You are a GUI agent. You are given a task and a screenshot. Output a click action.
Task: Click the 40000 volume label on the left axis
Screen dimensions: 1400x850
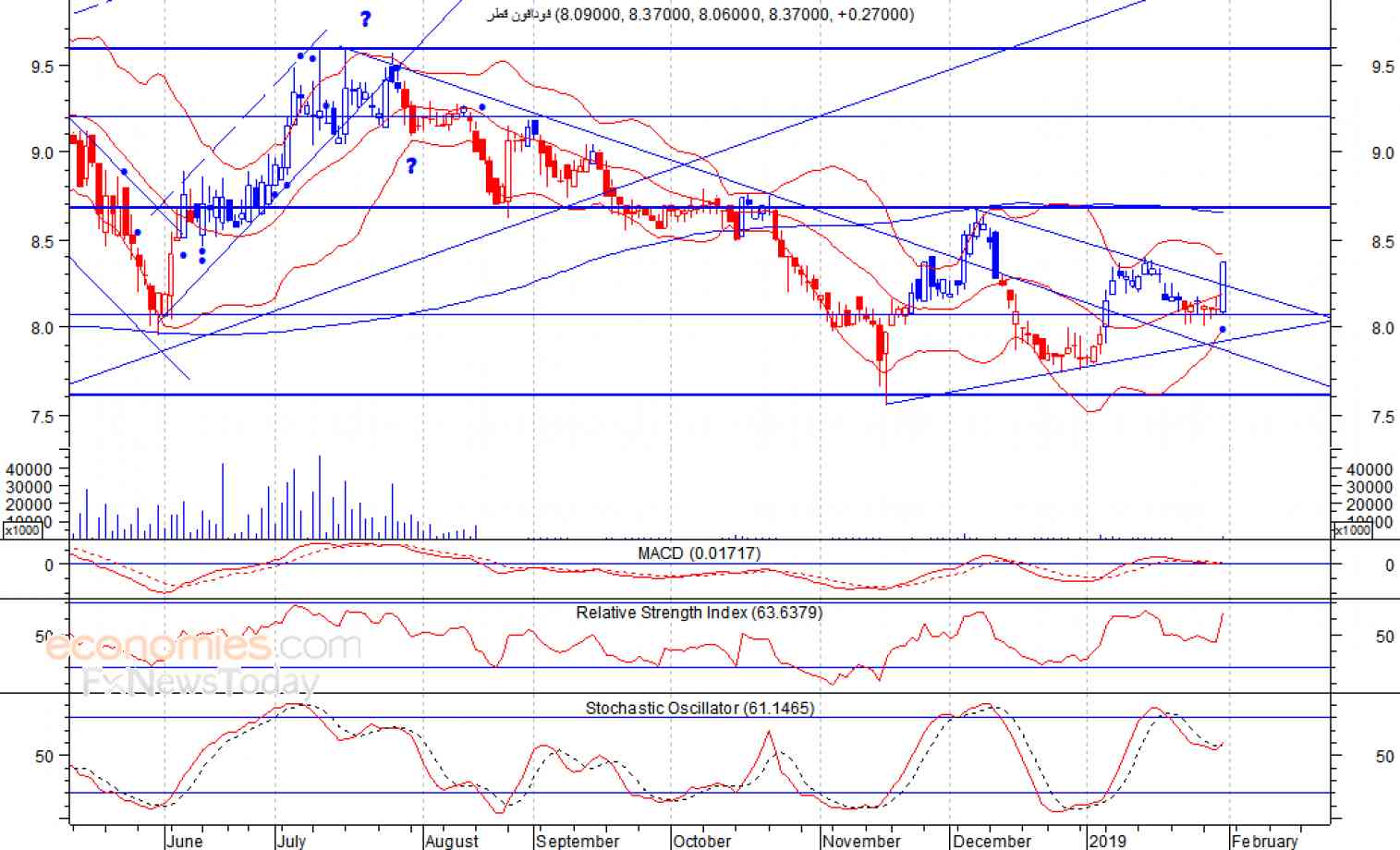(29, 469)
